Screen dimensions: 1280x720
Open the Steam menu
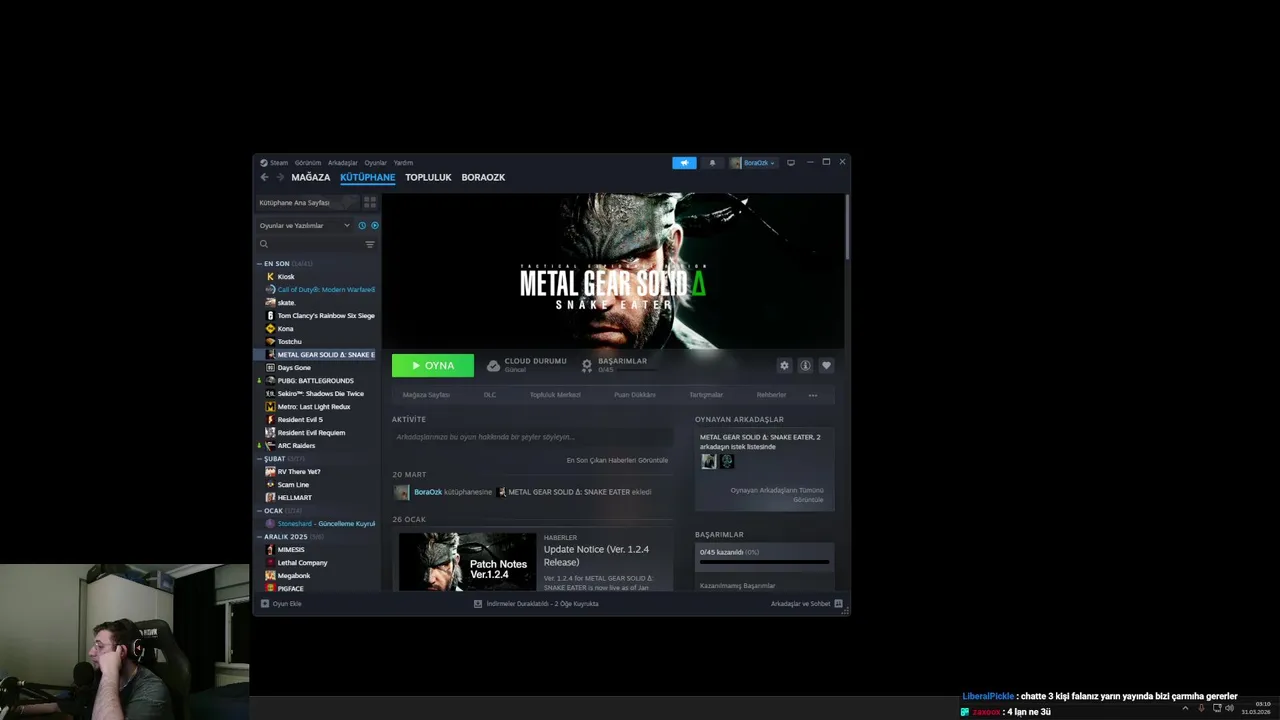[x=274, y=163]
